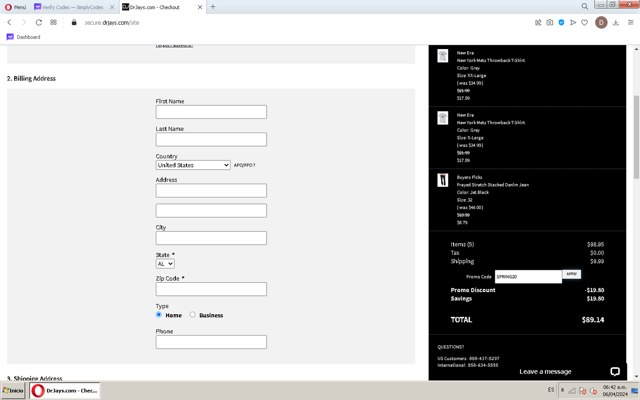
Task: Open the Dashboard bookmark
Action: (24, 37)
